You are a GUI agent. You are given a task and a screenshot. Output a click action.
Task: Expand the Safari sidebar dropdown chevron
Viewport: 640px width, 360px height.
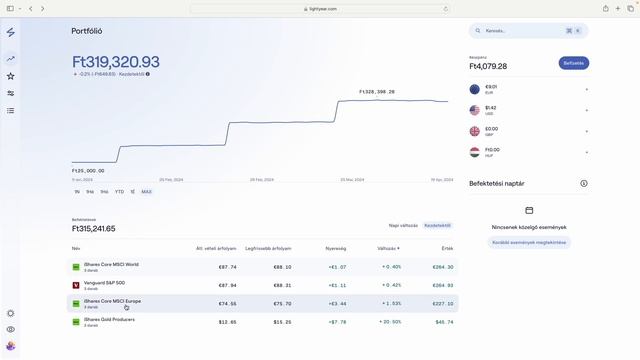pos(20,9)
